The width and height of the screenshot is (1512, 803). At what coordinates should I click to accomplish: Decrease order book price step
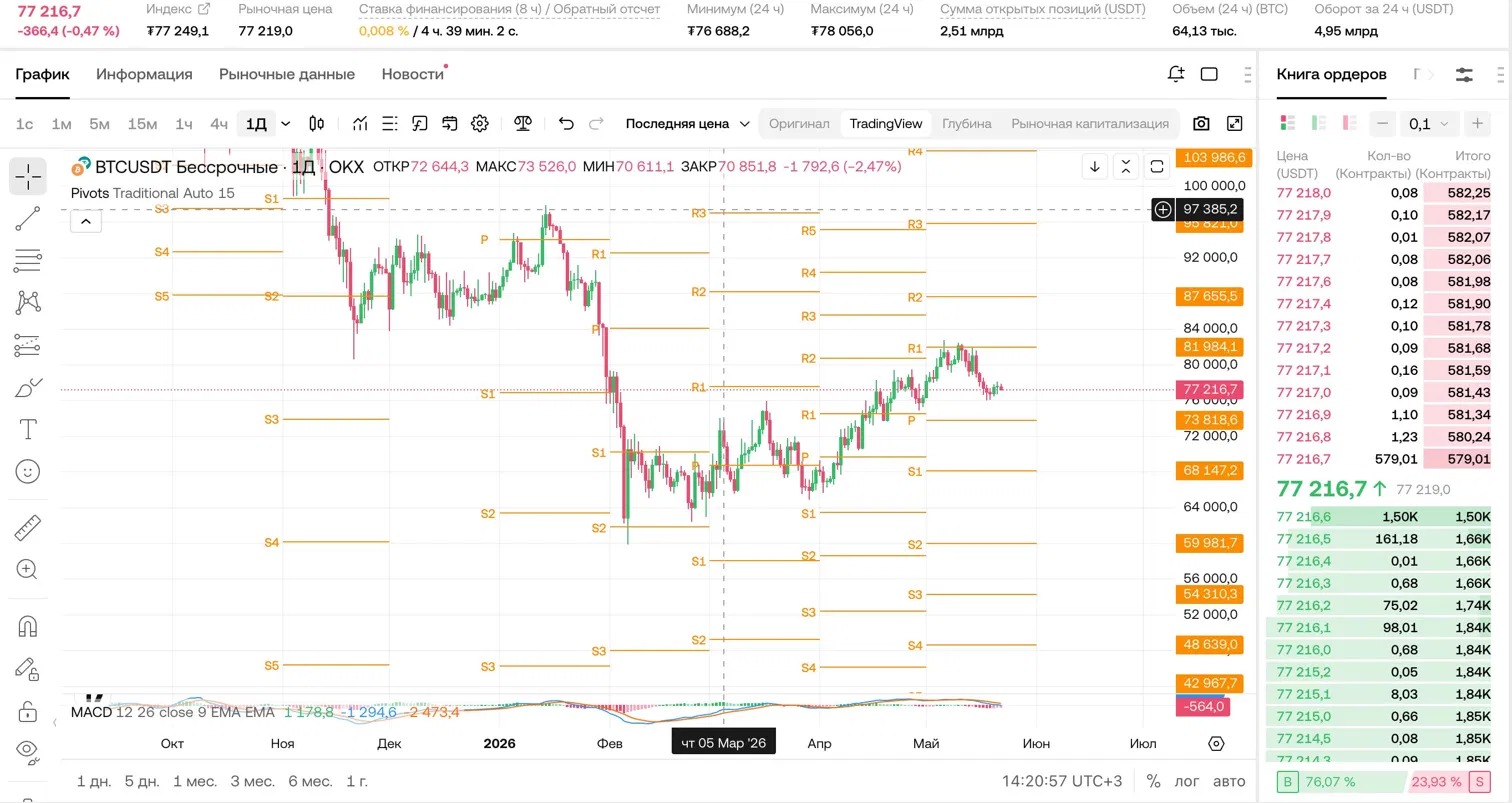tap(1383, 124)
